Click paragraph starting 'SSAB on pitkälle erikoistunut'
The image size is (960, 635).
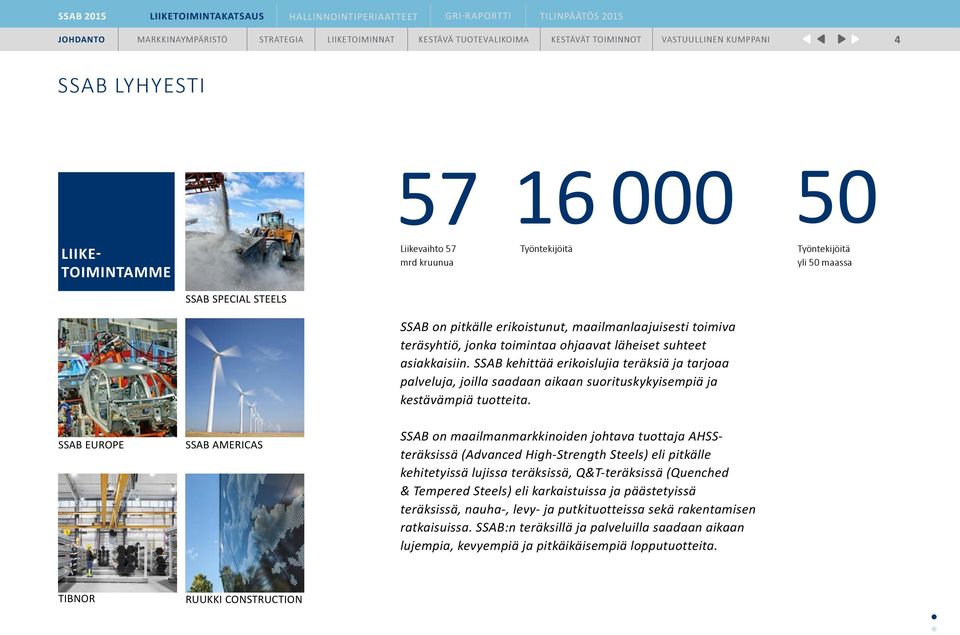568,363
